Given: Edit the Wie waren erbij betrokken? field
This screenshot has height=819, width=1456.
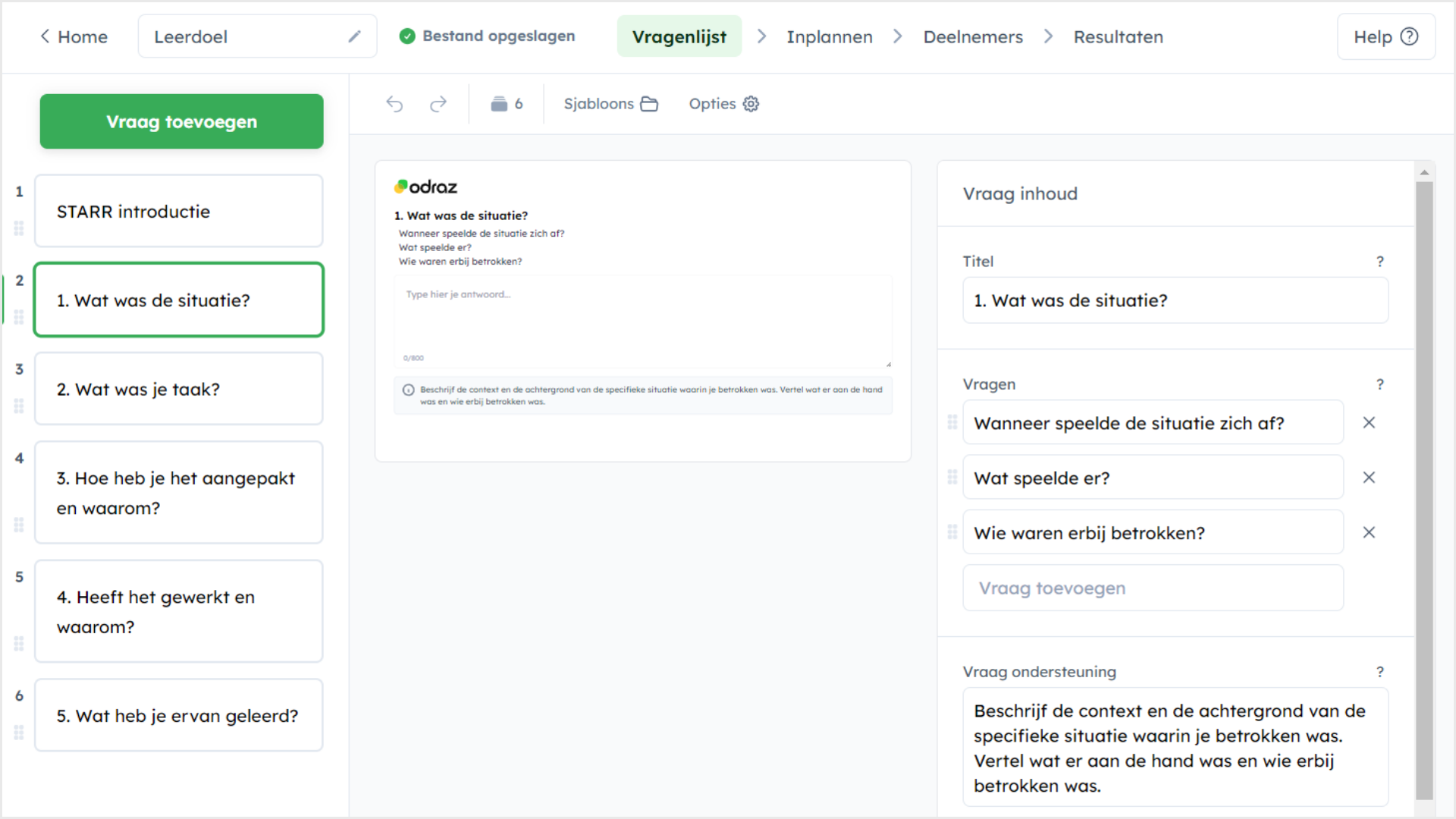Looking at the screenshot, I should click(x=1153, y=532).
